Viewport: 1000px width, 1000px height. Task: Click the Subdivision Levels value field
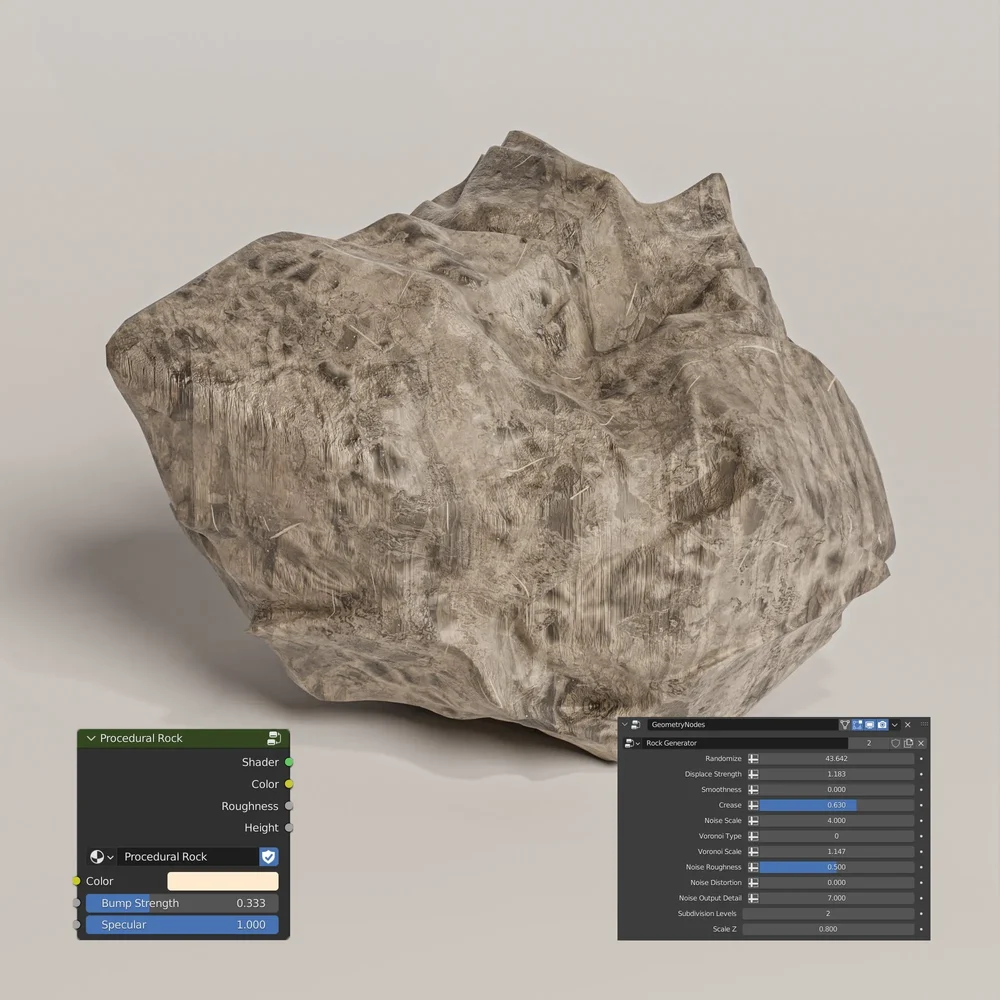(828, 914)
